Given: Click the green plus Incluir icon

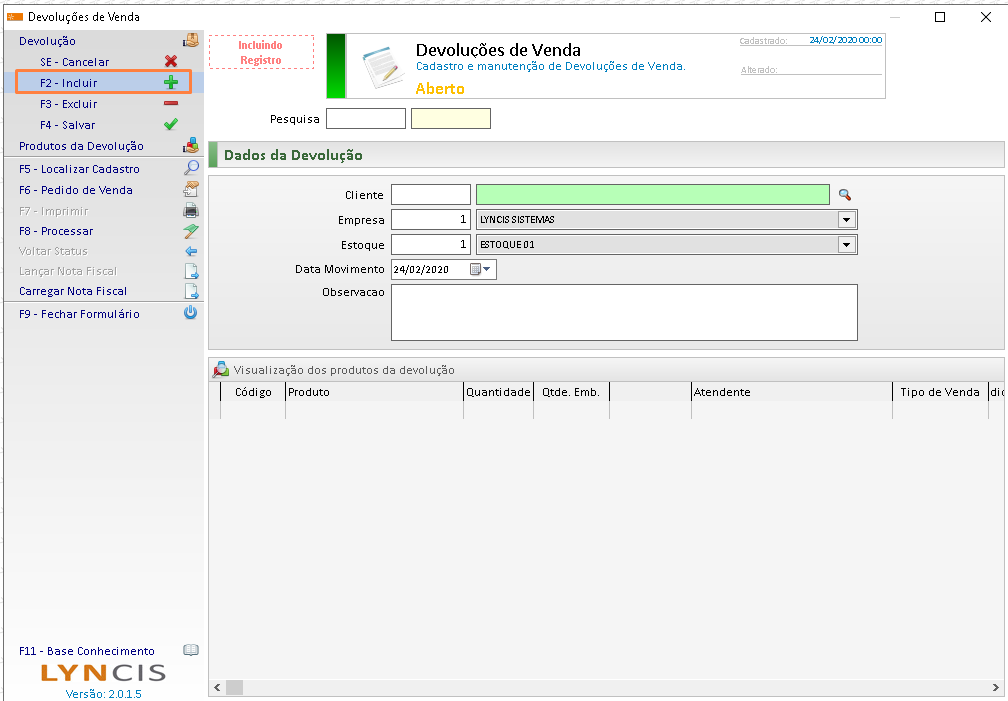Looking at the screenshot, I should pyautogui.click(x=170, y=83).
